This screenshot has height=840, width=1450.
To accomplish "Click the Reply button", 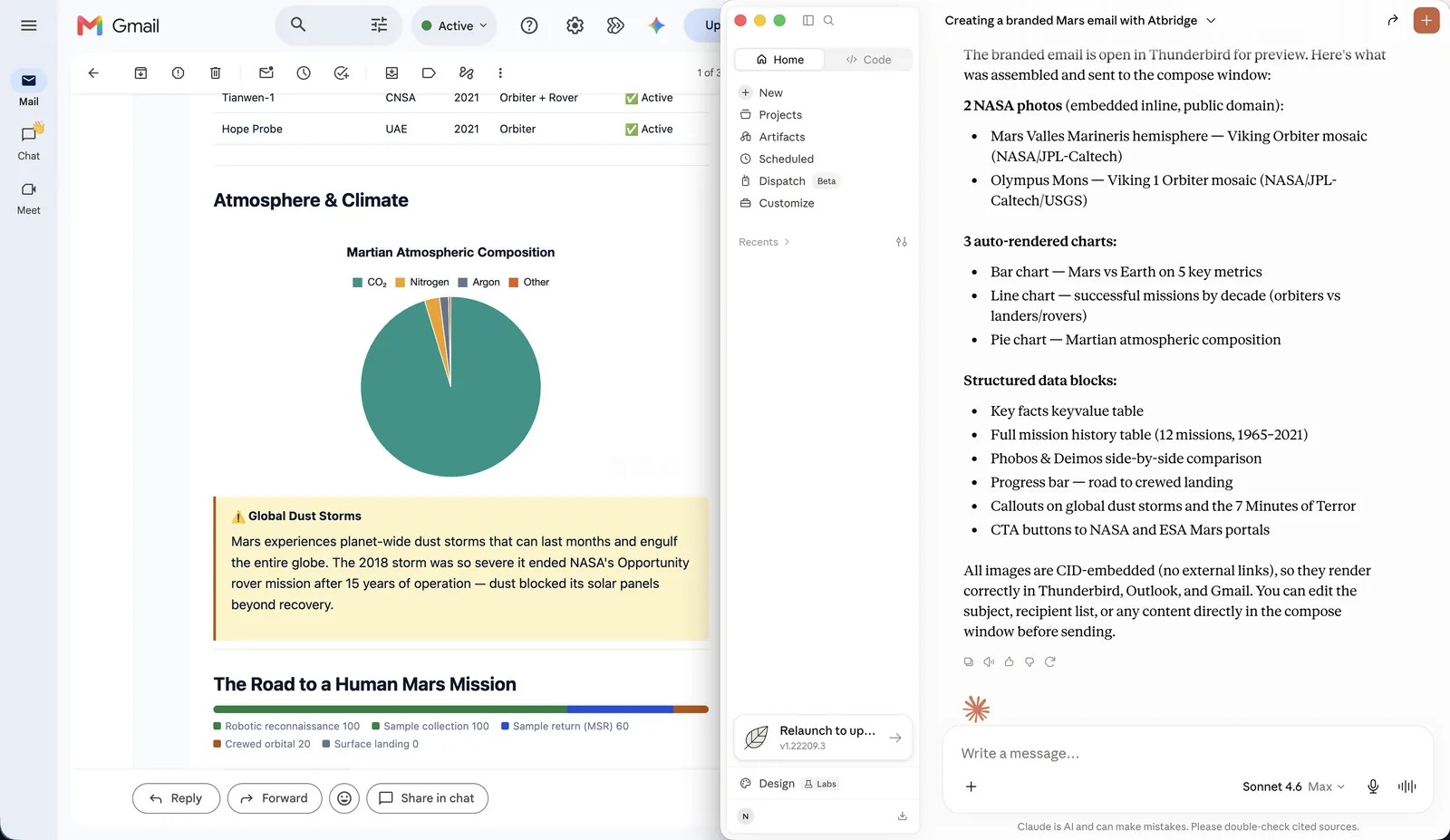I will pos(176,798).
